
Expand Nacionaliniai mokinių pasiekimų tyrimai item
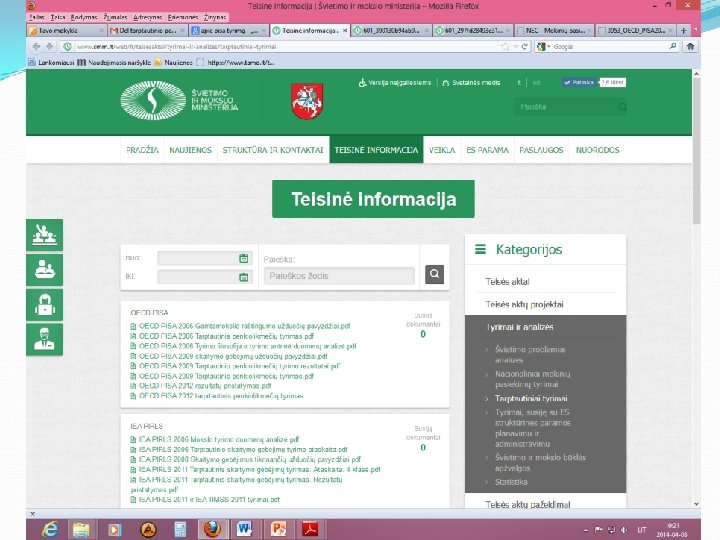click(487, 374)
